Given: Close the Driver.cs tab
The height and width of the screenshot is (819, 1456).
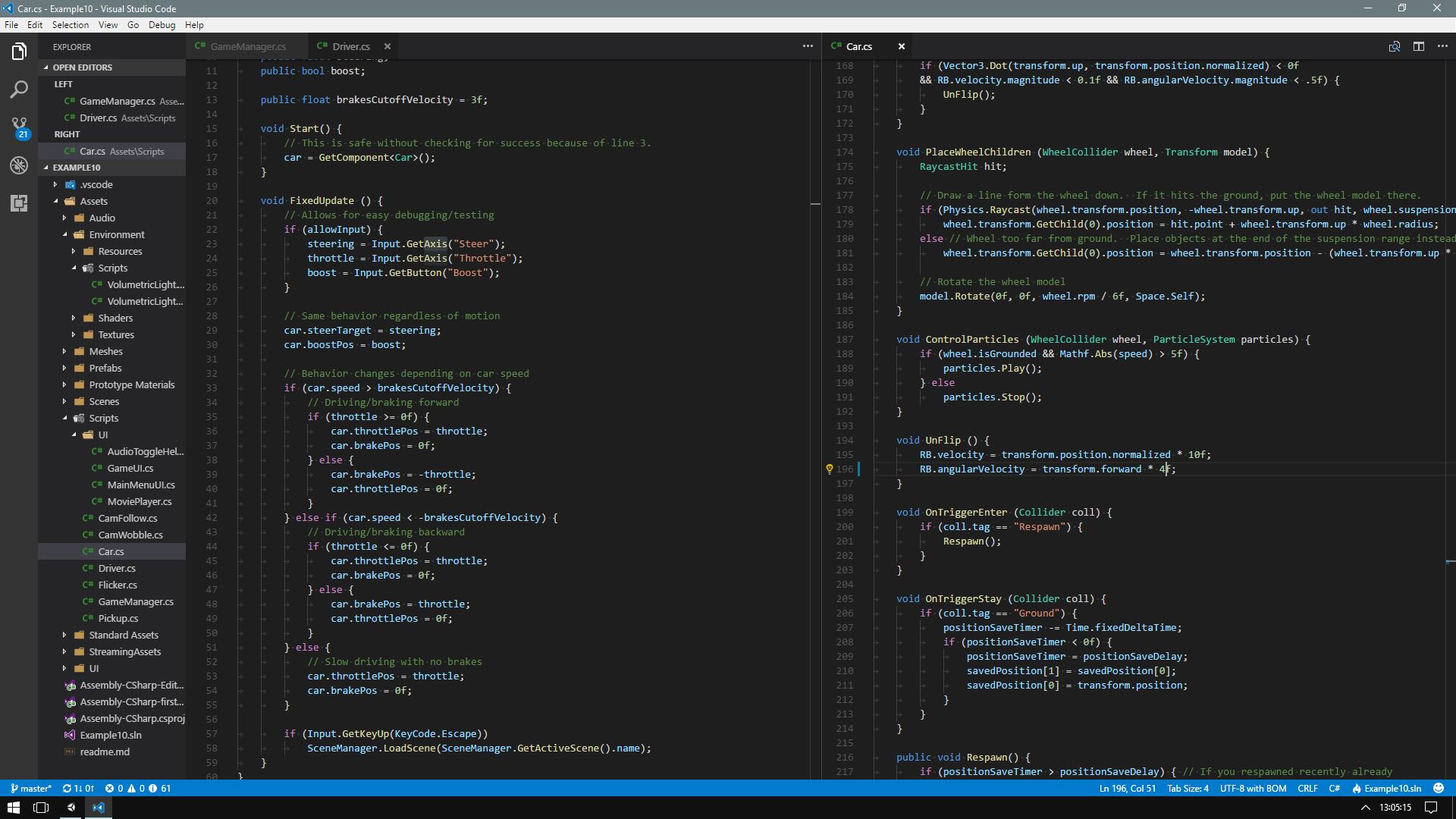Looking at the screenshot, I should pyautogui.click(x=388, y=46).
